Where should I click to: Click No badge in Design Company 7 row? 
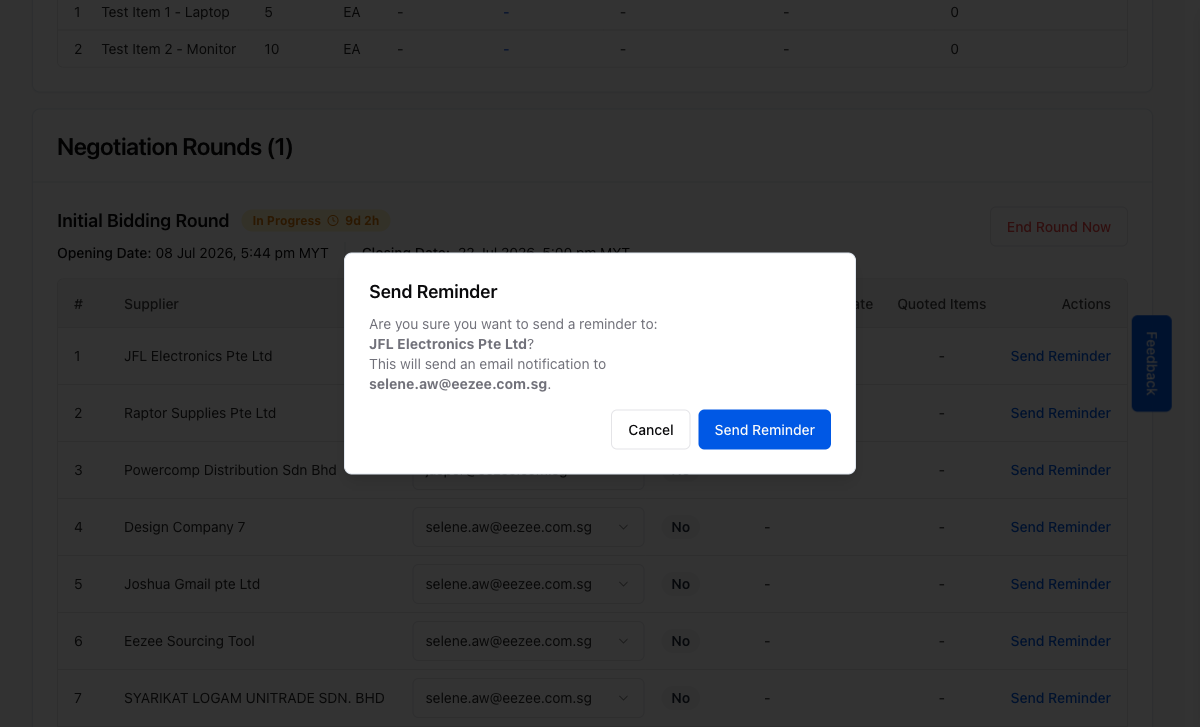coord(681,527)
